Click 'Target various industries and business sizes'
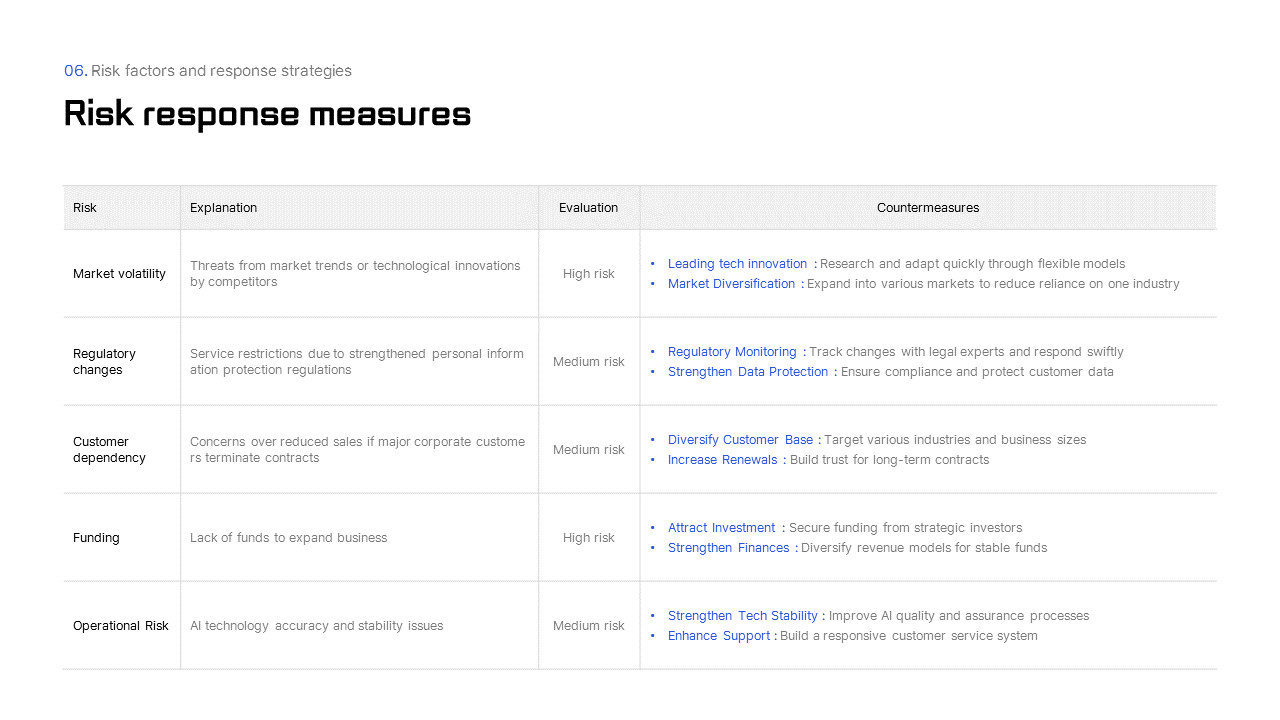Image resolution: width=1280 pixels, height=720 pixels. click(955, 440)
